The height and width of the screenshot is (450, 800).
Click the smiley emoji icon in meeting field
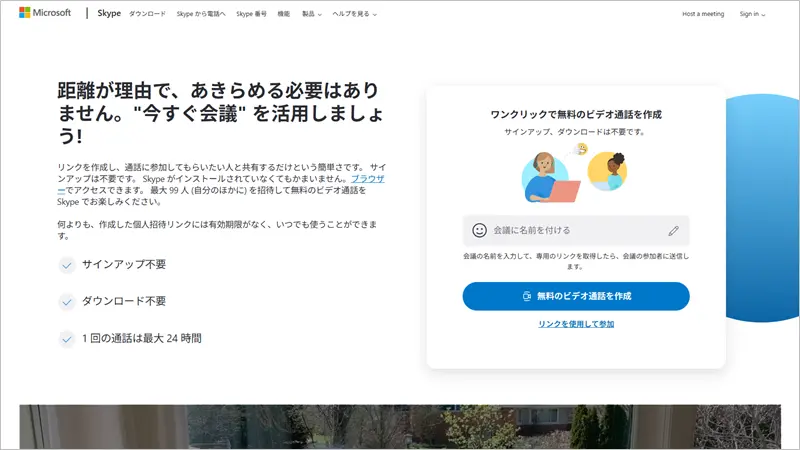point(479,230)
